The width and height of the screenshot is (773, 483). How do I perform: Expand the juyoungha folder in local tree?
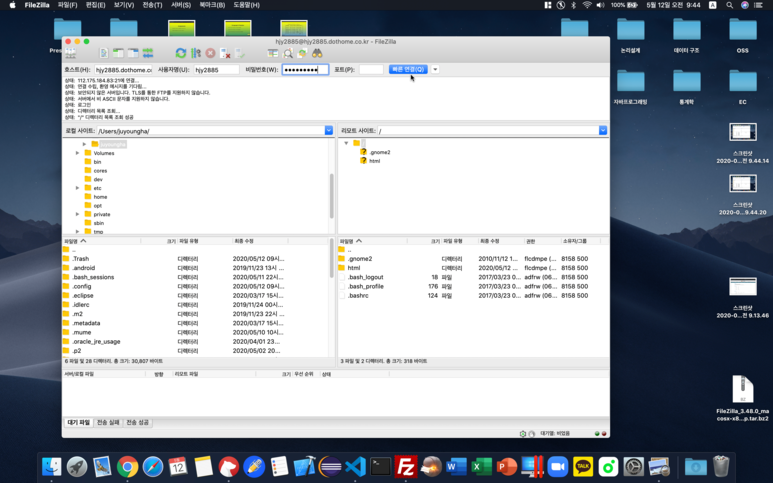(x=84, y=144)
